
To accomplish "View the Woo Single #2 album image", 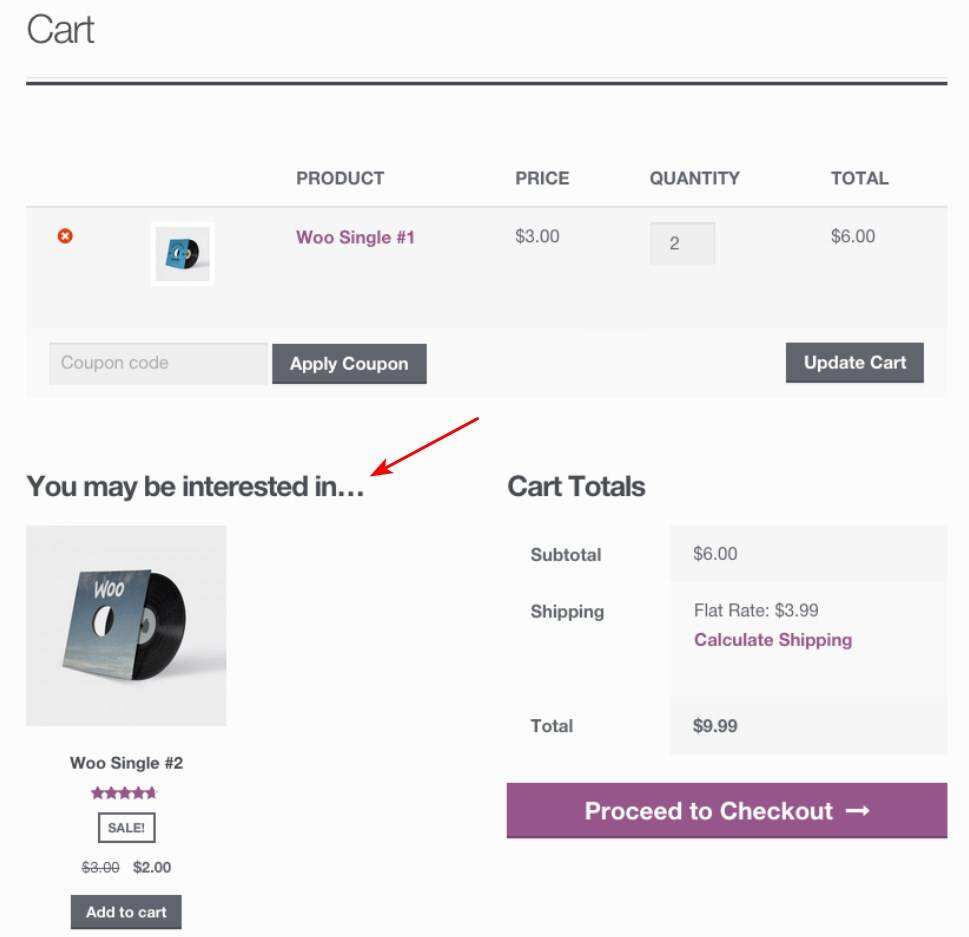I will (126, 626).
